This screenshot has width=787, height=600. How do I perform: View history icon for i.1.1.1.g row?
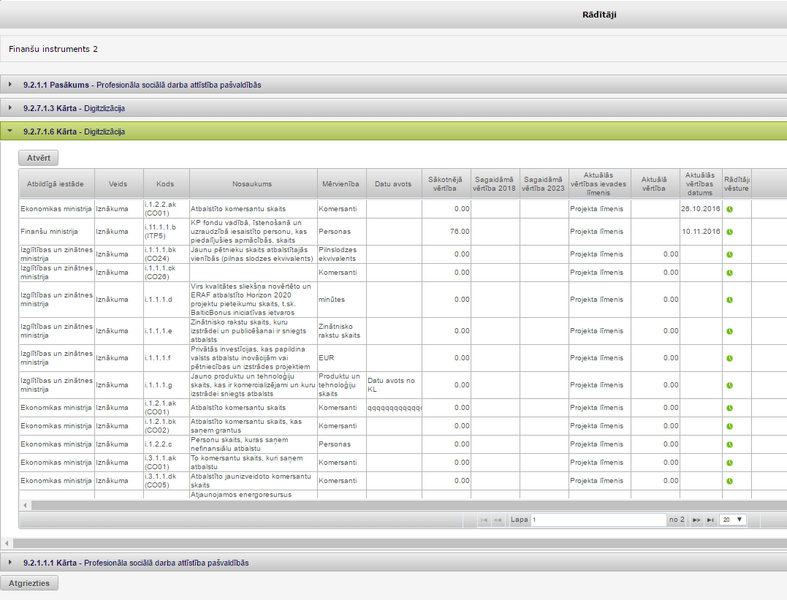pos(729,386)
